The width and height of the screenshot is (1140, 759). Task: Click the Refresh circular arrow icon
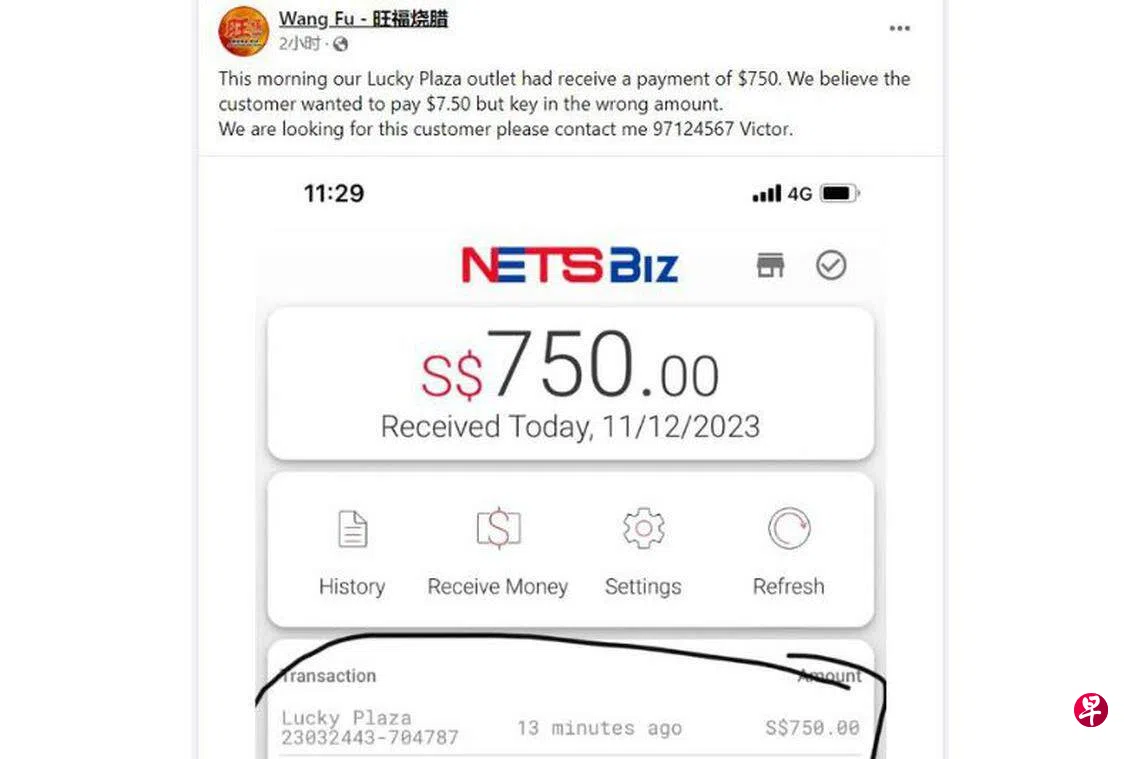pos(789,529)
